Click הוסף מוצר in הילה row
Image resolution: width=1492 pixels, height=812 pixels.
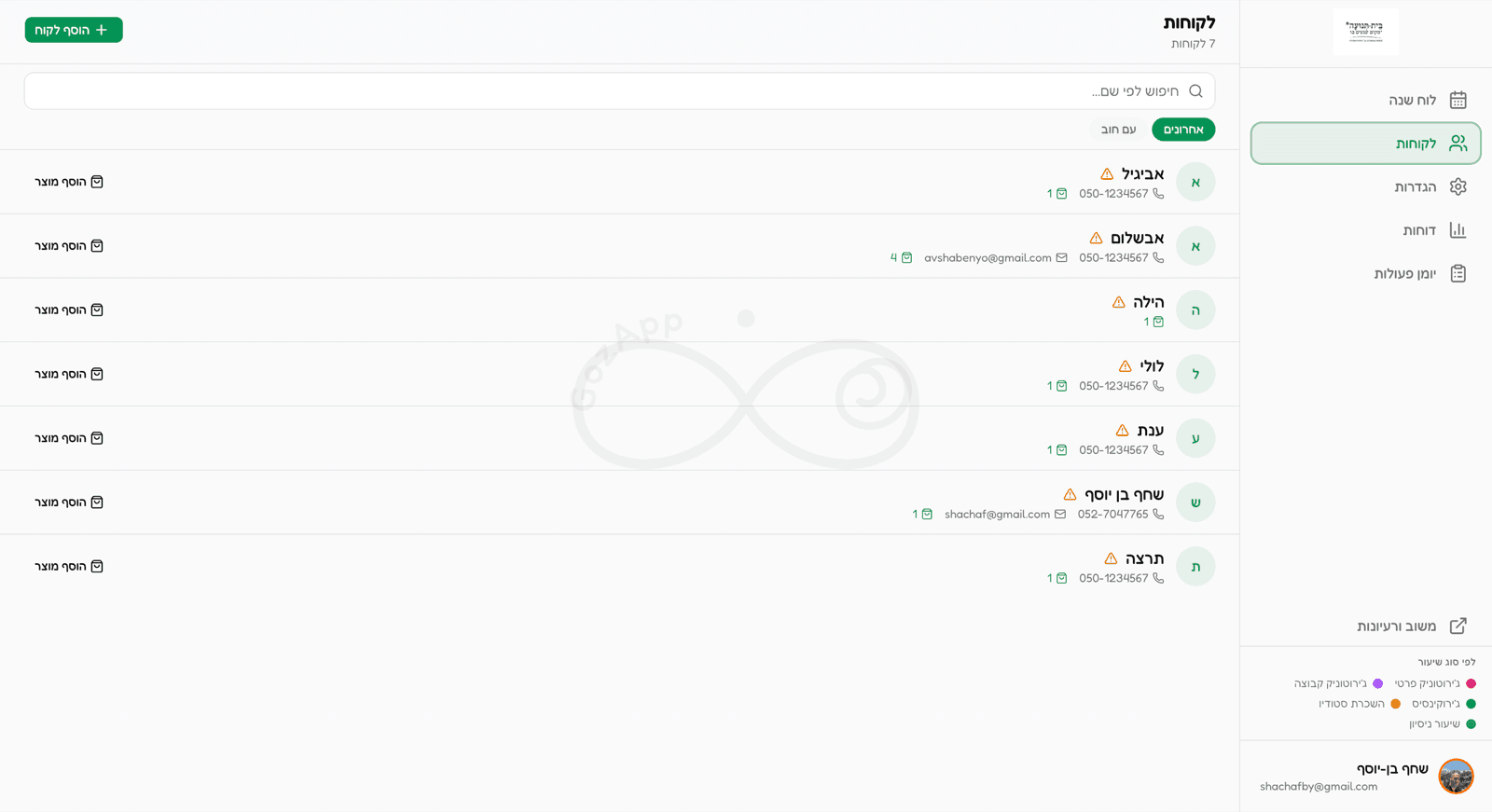(69, 310)
